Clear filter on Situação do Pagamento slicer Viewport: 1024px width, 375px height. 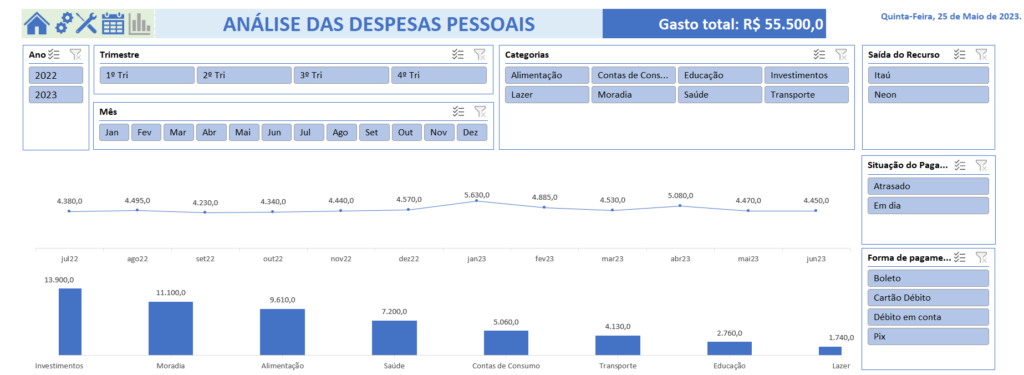[982, 165]
